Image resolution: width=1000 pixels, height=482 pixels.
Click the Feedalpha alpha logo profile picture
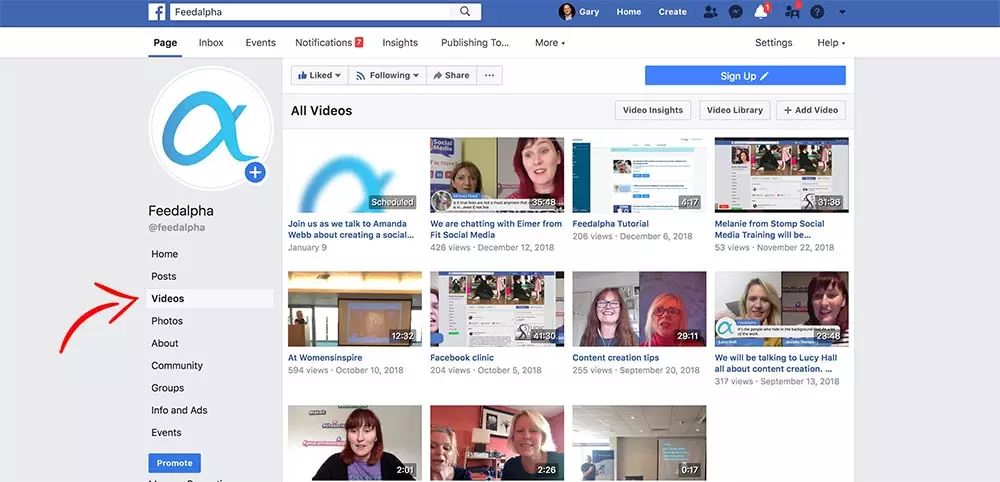point(211,128)
